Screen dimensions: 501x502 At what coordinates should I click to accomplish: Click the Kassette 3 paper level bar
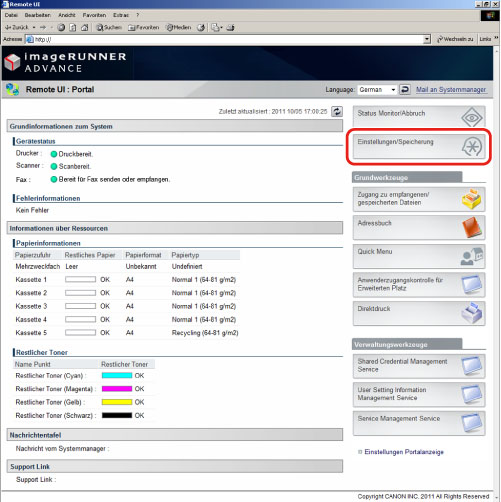tap(80, 306)
